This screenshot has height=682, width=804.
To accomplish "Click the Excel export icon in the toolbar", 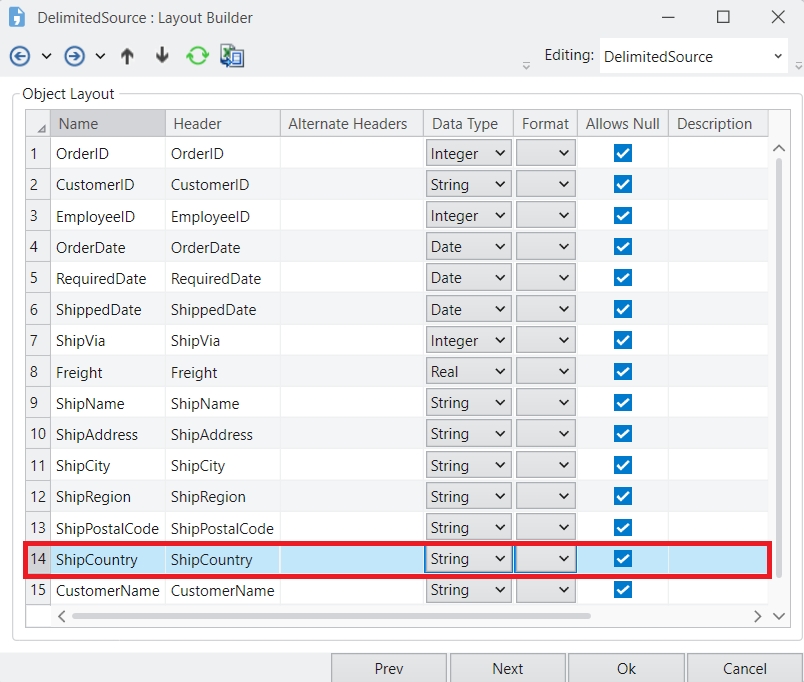I will (x=232, y=56).
